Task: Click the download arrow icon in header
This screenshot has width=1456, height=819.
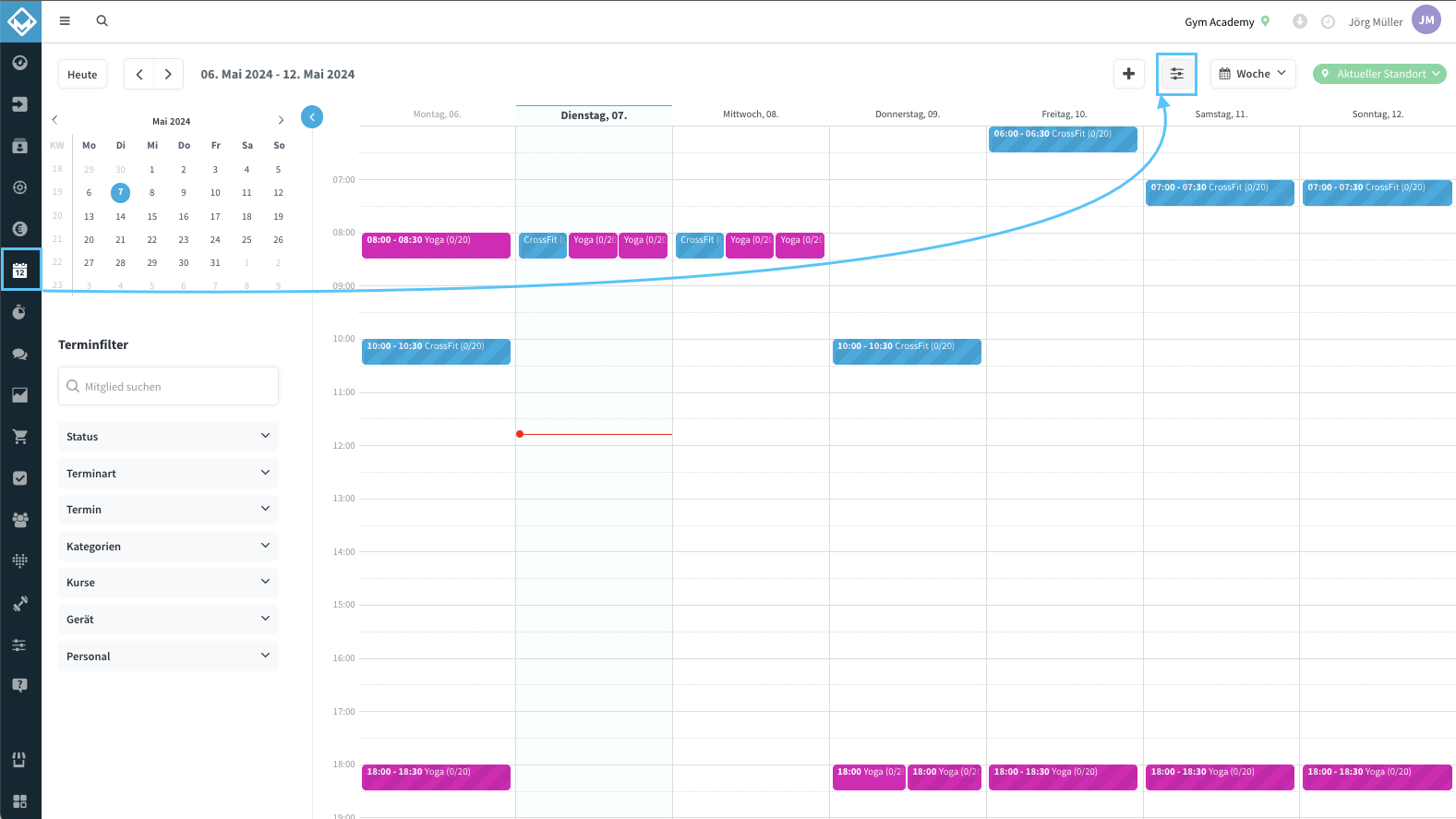Action: 1300,21
